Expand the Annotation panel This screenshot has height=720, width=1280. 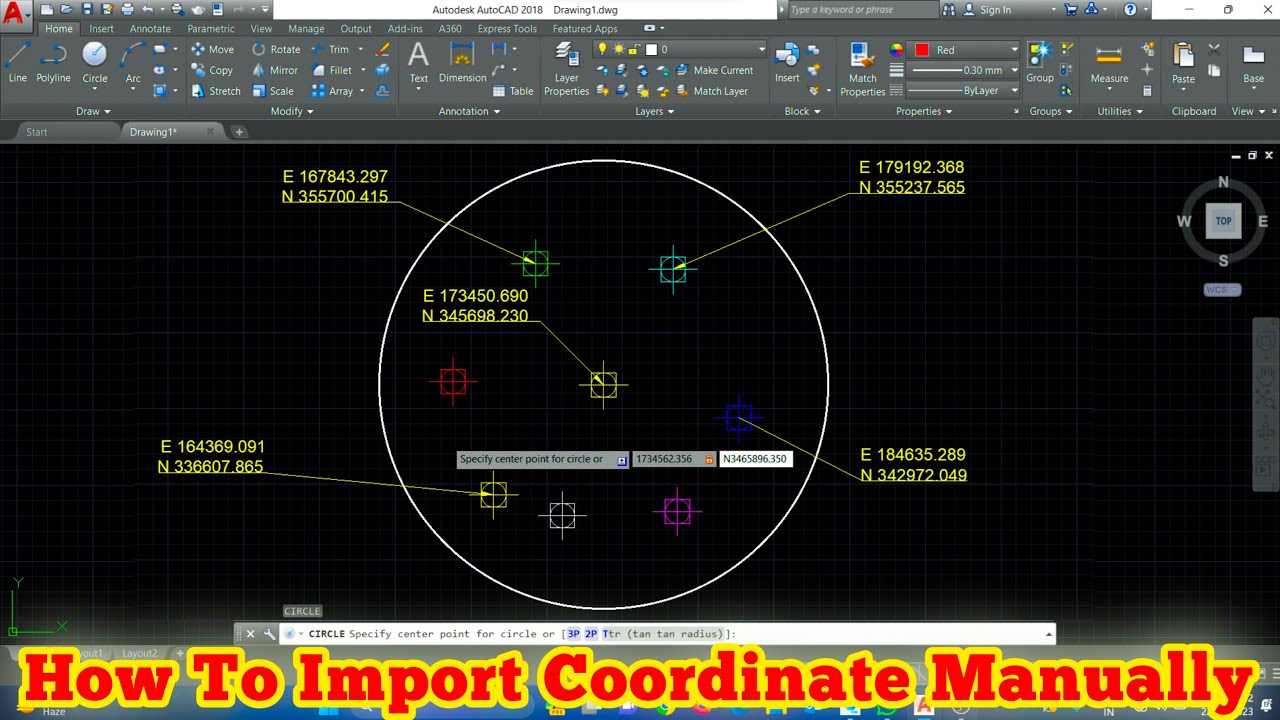(x=469, y=111)
